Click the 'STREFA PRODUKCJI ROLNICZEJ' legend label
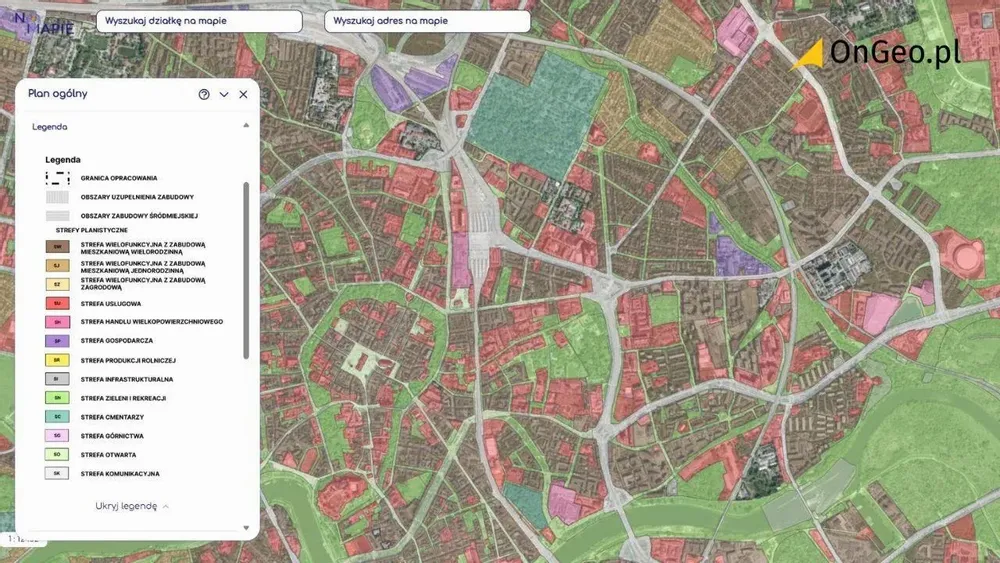 point(128,361)
